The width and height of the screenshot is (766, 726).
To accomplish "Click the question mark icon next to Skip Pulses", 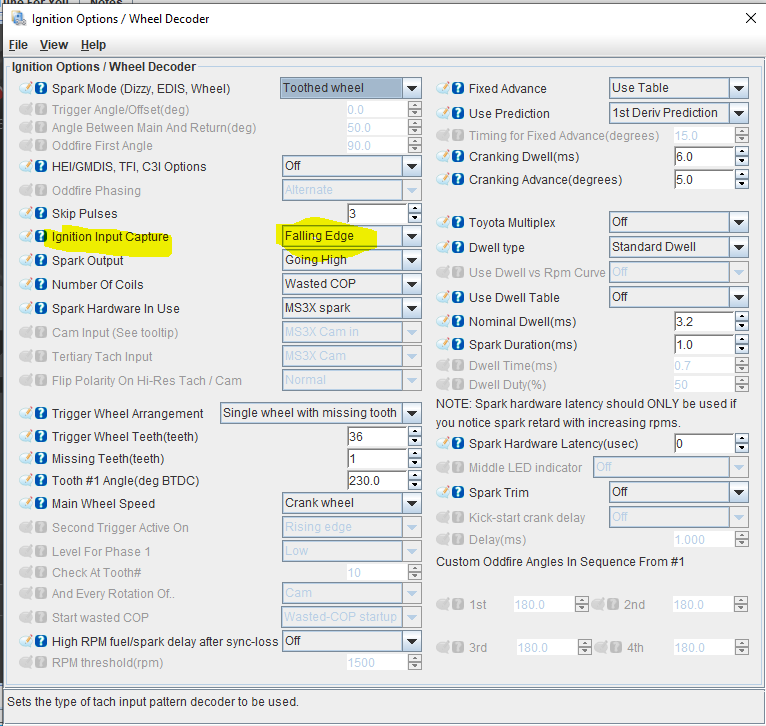I will point(41,213).
